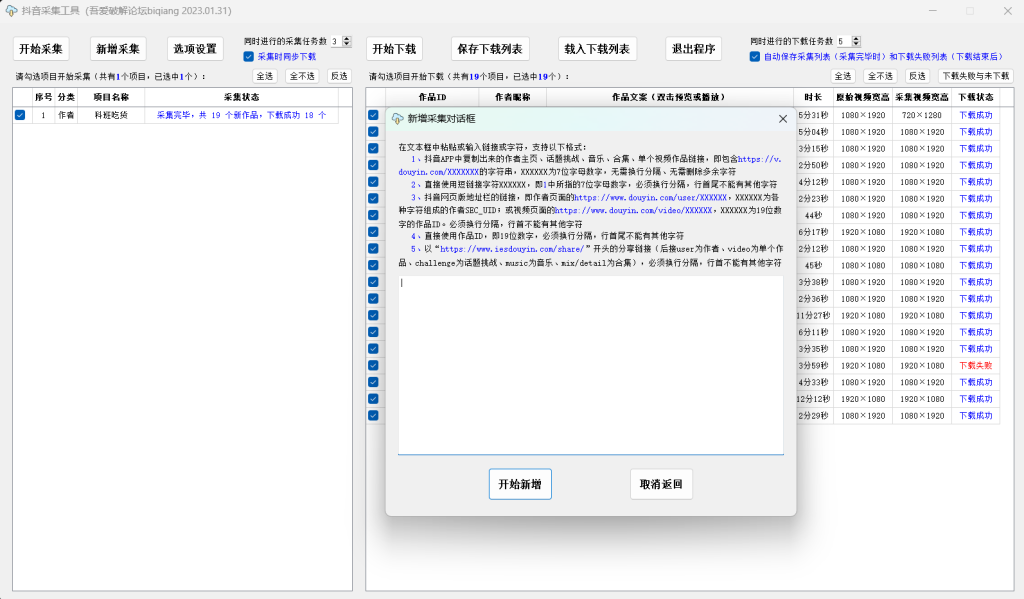Uncheck the first download list row checkbox
Screen dimensions: 1024x599
pos(373,115)
